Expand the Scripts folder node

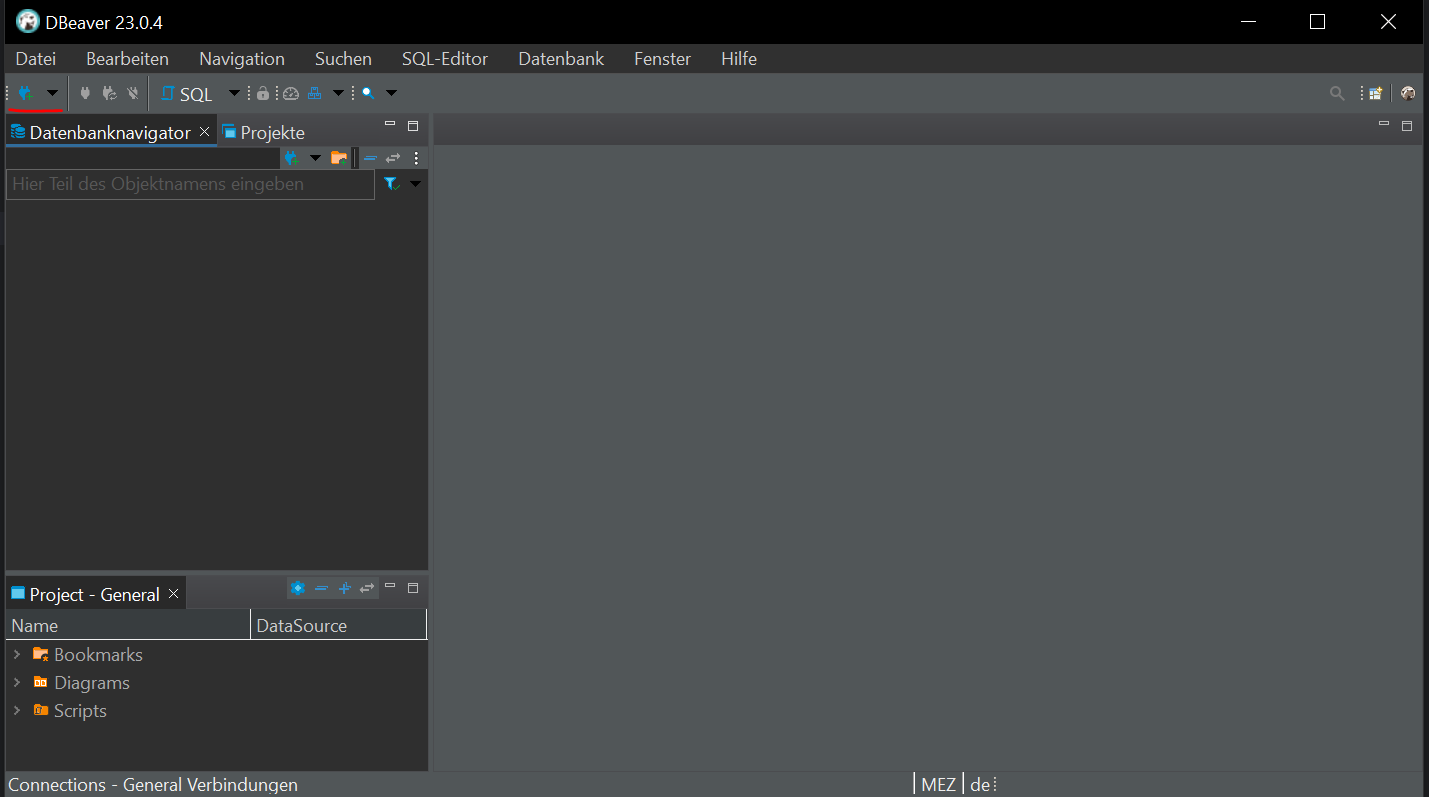click(17, 711)
